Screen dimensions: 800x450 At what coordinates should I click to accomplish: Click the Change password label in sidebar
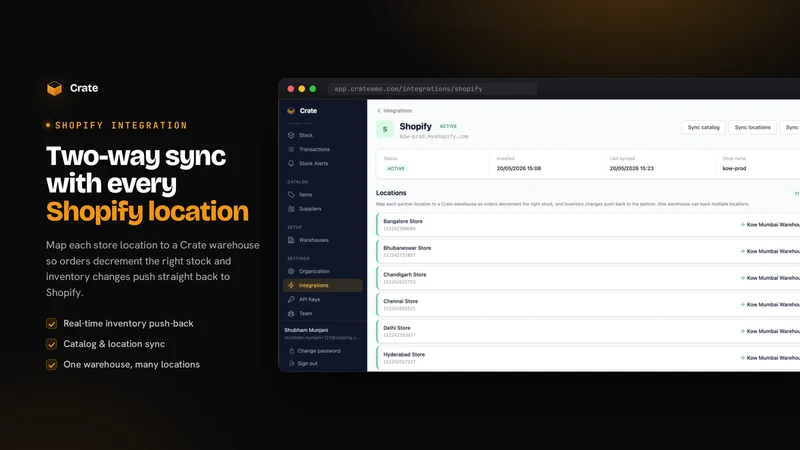pos(319,351)
